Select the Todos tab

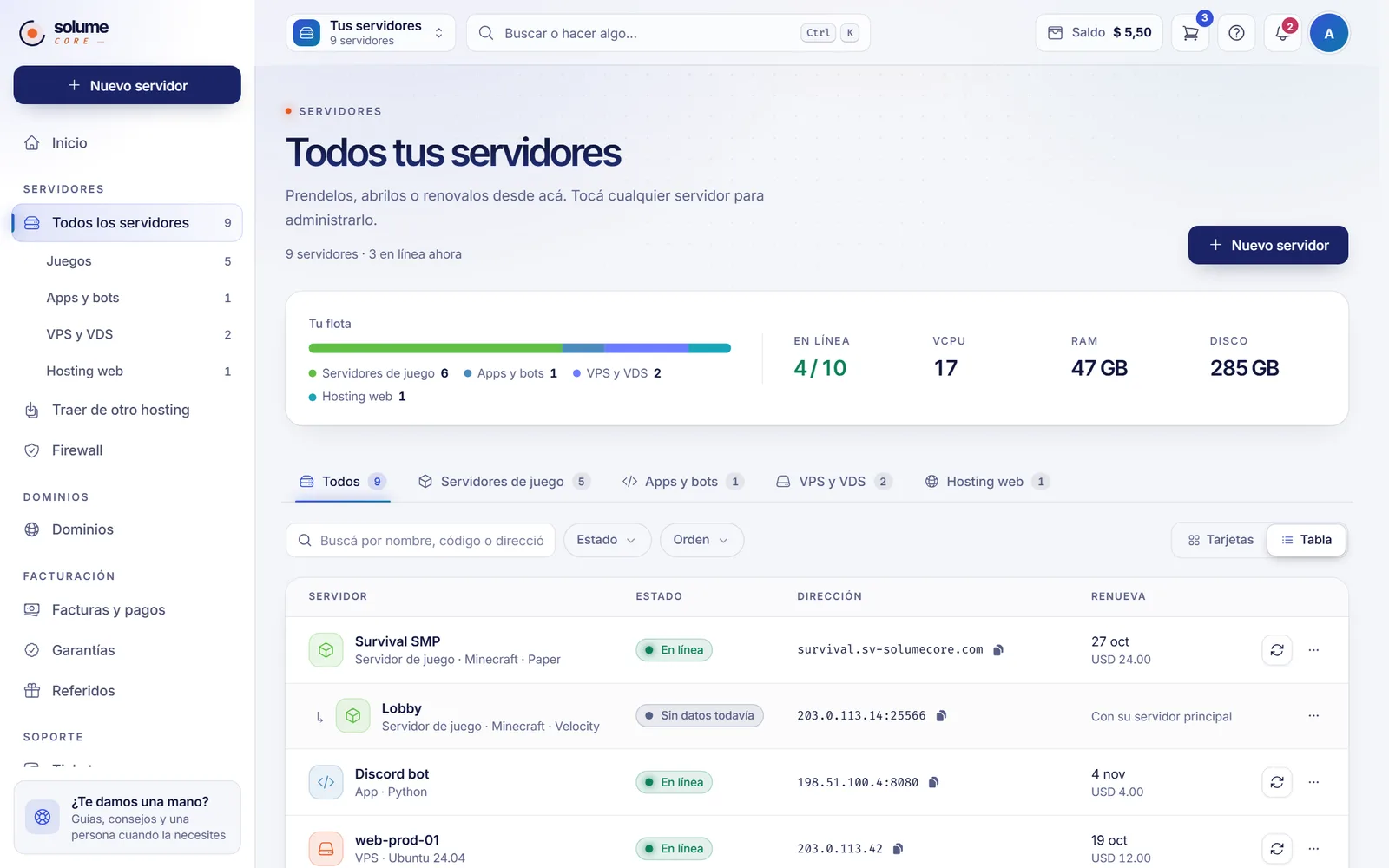[343, 482]
